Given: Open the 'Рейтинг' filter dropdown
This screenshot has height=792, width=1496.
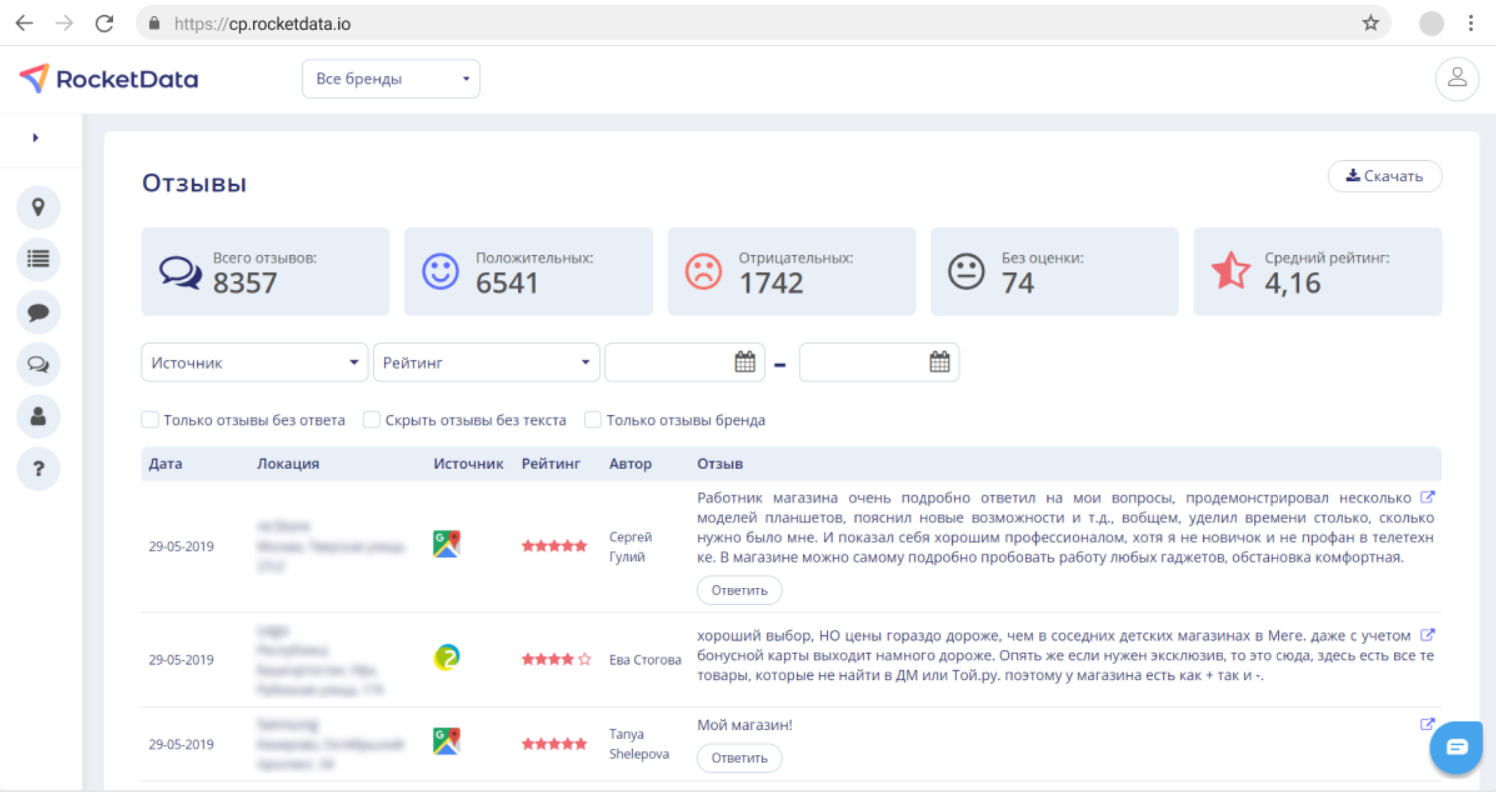Looking at the screenshot, I should tap(486, 362).
